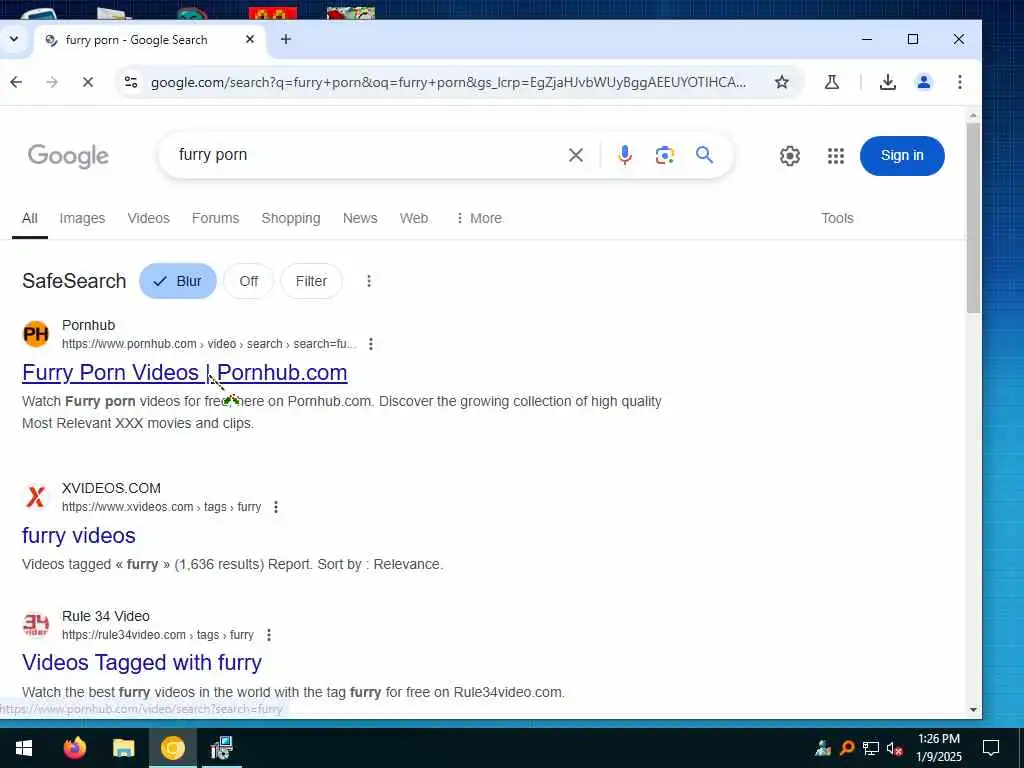Open Google quick settings gear

790,156
